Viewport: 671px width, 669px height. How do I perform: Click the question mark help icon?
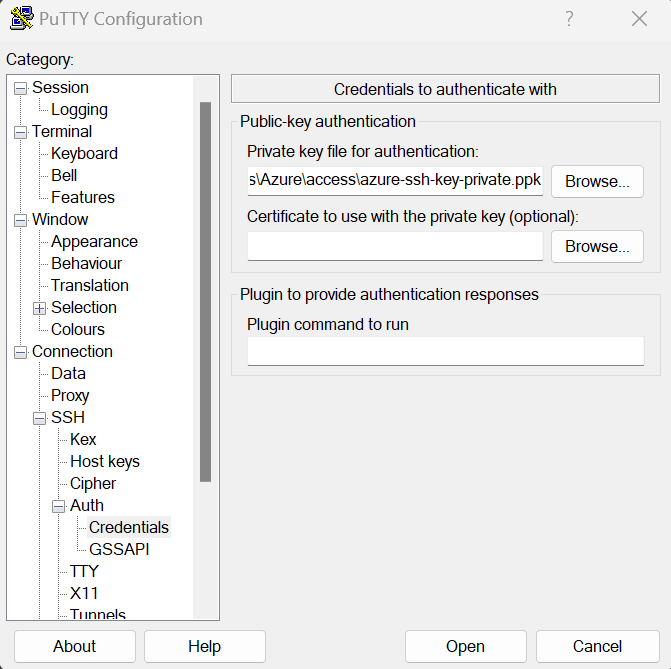569,18
